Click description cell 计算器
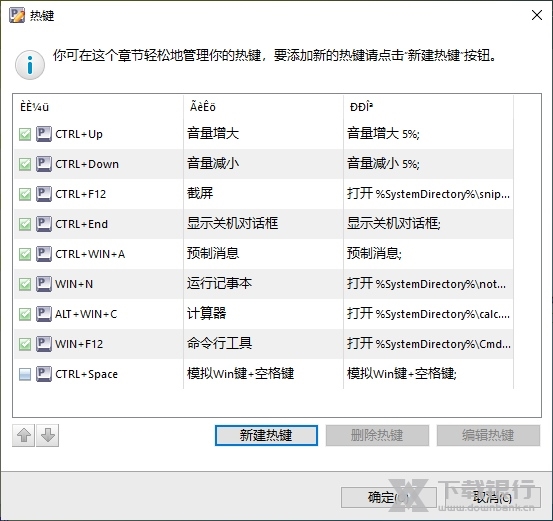 tap(207, 314)
